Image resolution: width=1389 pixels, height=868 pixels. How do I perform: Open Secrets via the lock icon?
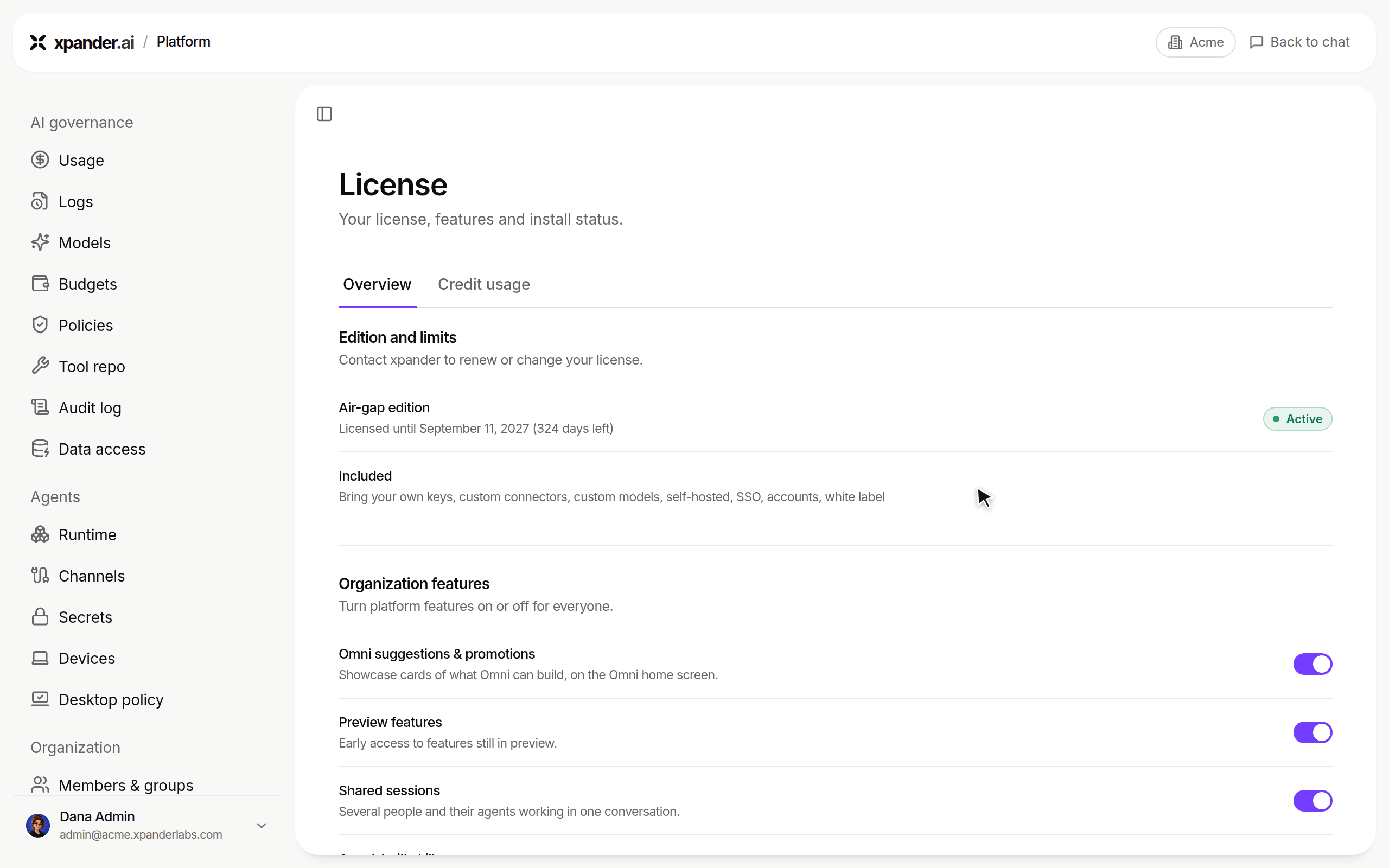click(40, 617)
